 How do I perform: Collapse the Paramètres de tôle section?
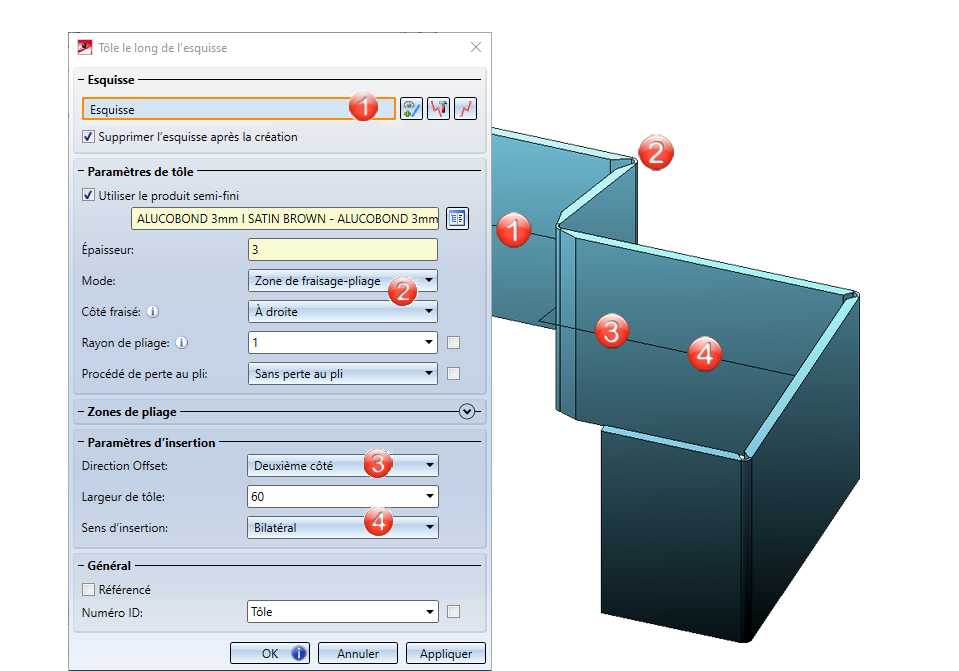pos(81,171)
